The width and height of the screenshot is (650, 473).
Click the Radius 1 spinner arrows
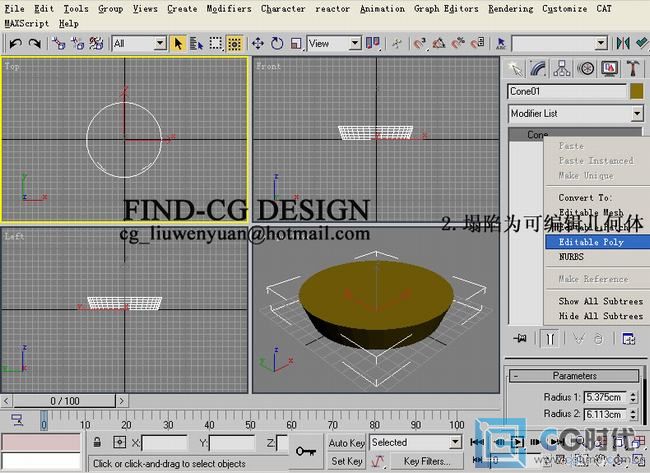tap(633, 397)
